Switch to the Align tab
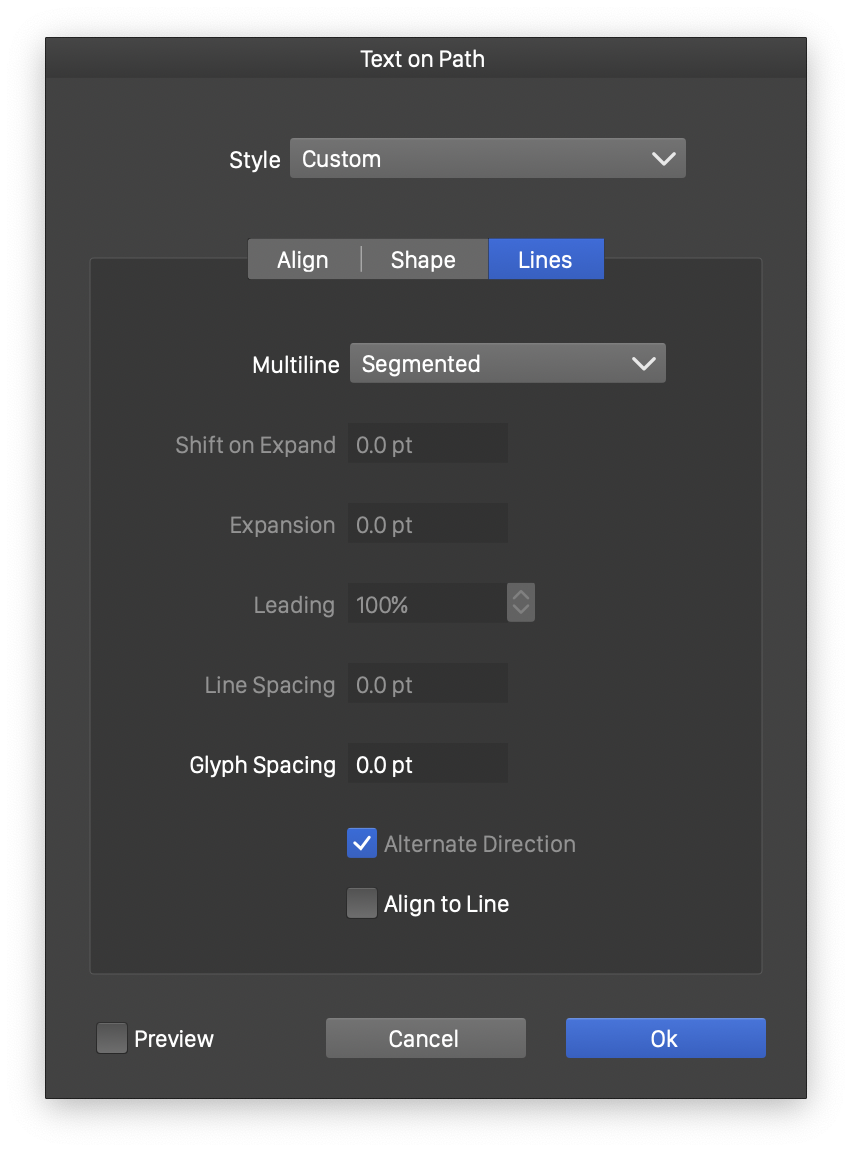The width and height of the screenshot is (852, 1152). click(x=303, y=260)
